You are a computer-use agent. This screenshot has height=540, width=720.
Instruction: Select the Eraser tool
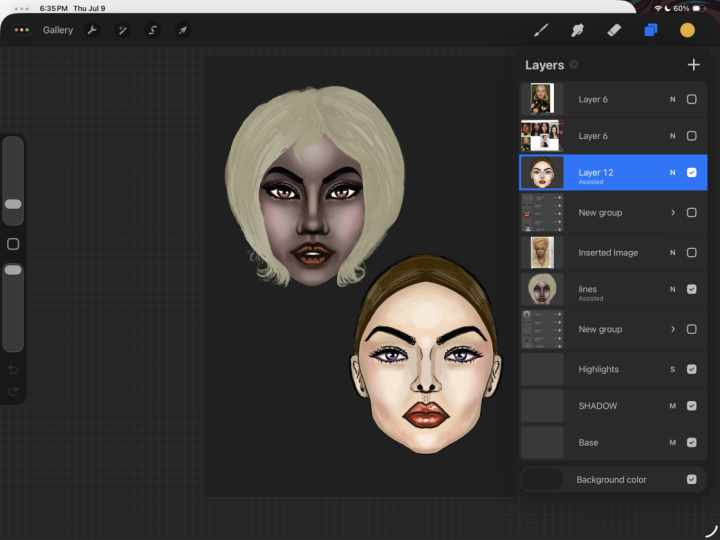pyautogui.click(x=614, y=30)
